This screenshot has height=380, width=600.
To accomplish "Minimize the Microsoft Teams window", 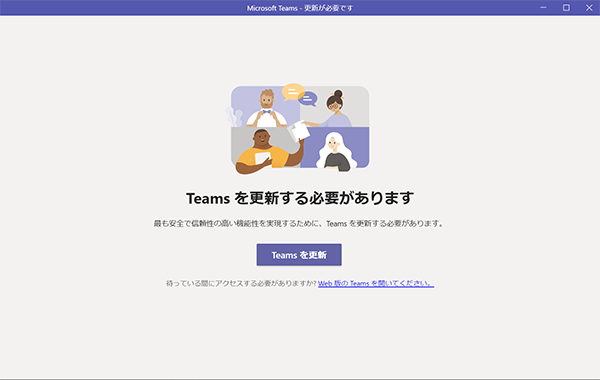I will pos(543,8).
